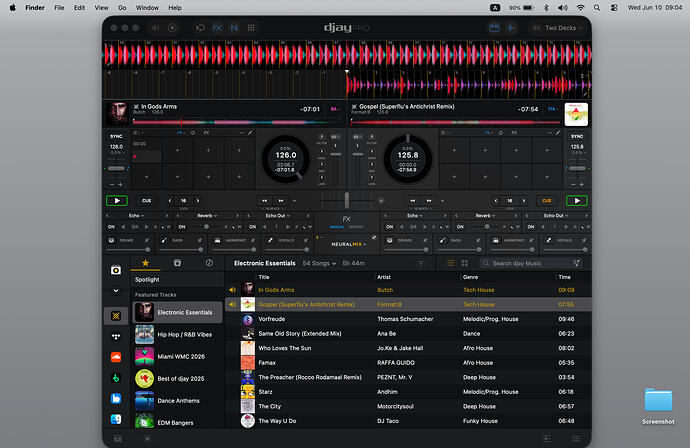Open the NEURALMIX mode dropdown
The width and height of the screenshot is (690, 448).
[x=349, y=244]
